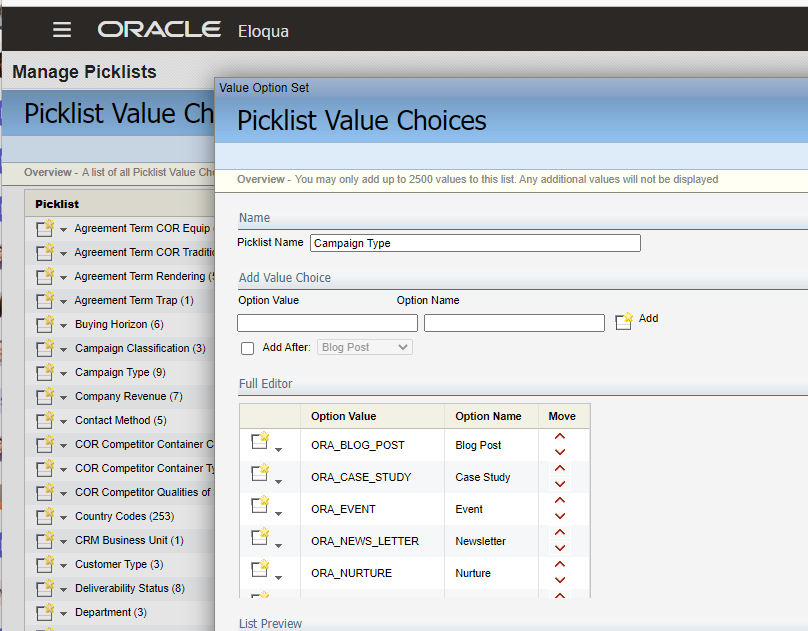
Task: Open the dropdown arrow for Agreement Term Trap
Action: tap(63, 301)
